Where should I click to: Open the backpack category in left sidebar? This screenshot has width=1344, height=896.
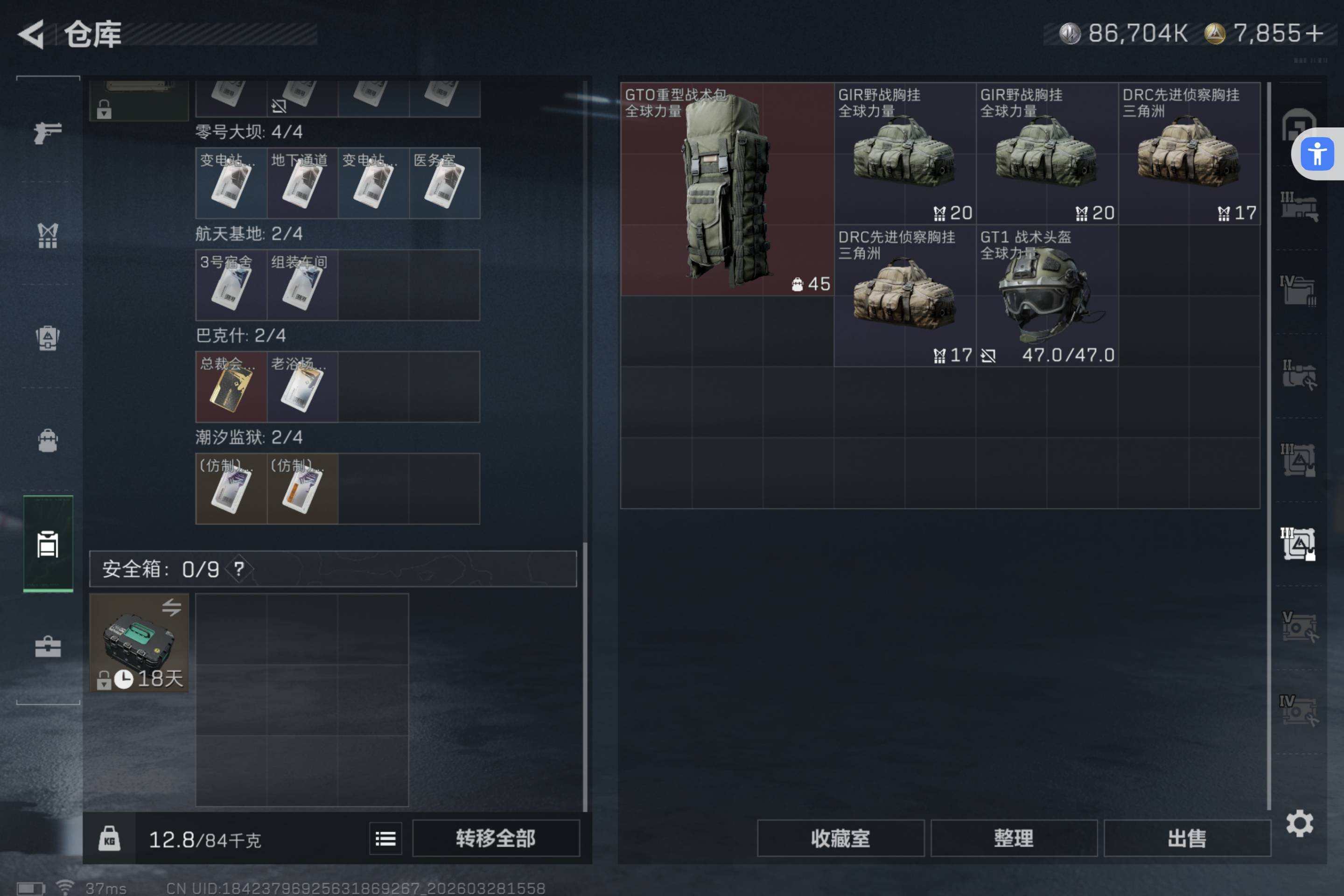click(x=48, y=441)
